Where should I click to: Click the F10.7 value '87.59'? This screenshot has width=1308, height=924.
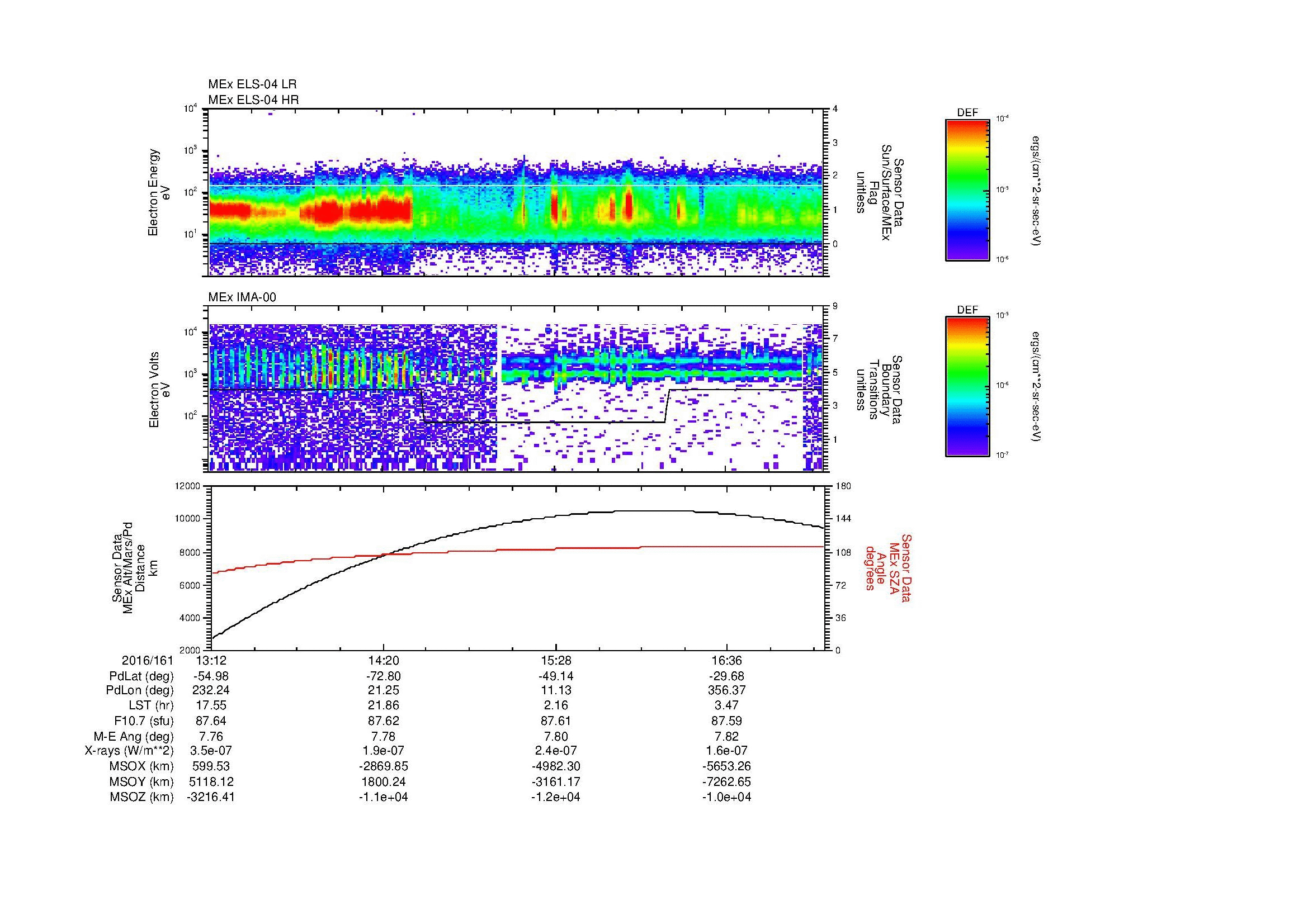point(727,721)
